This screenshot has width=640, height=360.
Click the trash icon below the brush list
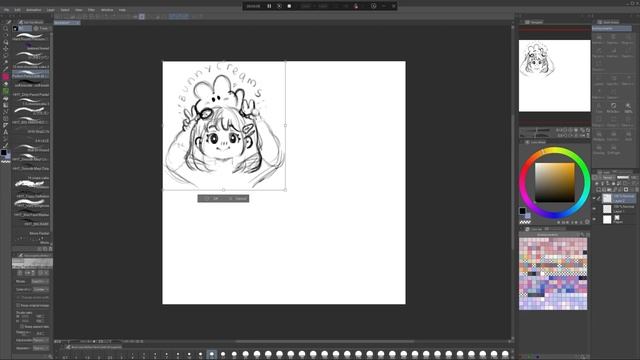51,249
